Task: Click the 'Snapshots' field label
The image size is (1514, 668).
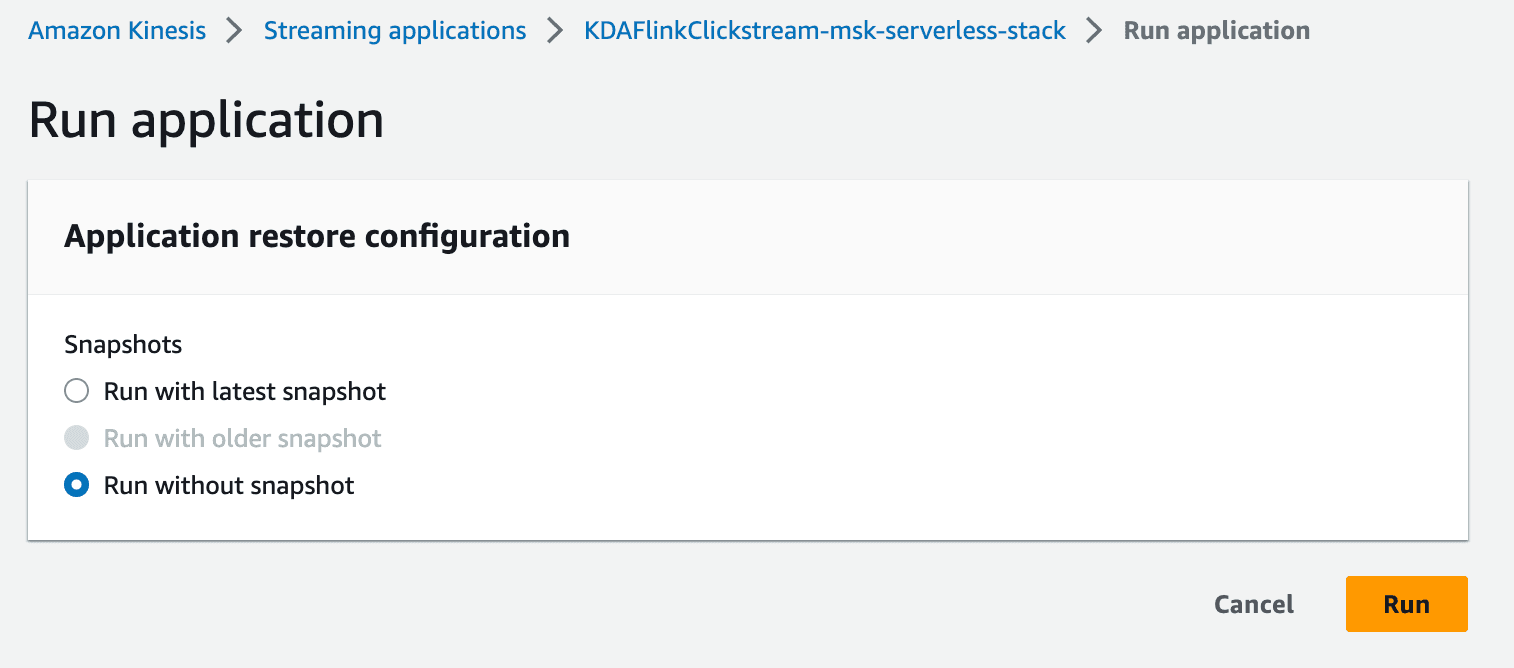Action: (123, 345)
